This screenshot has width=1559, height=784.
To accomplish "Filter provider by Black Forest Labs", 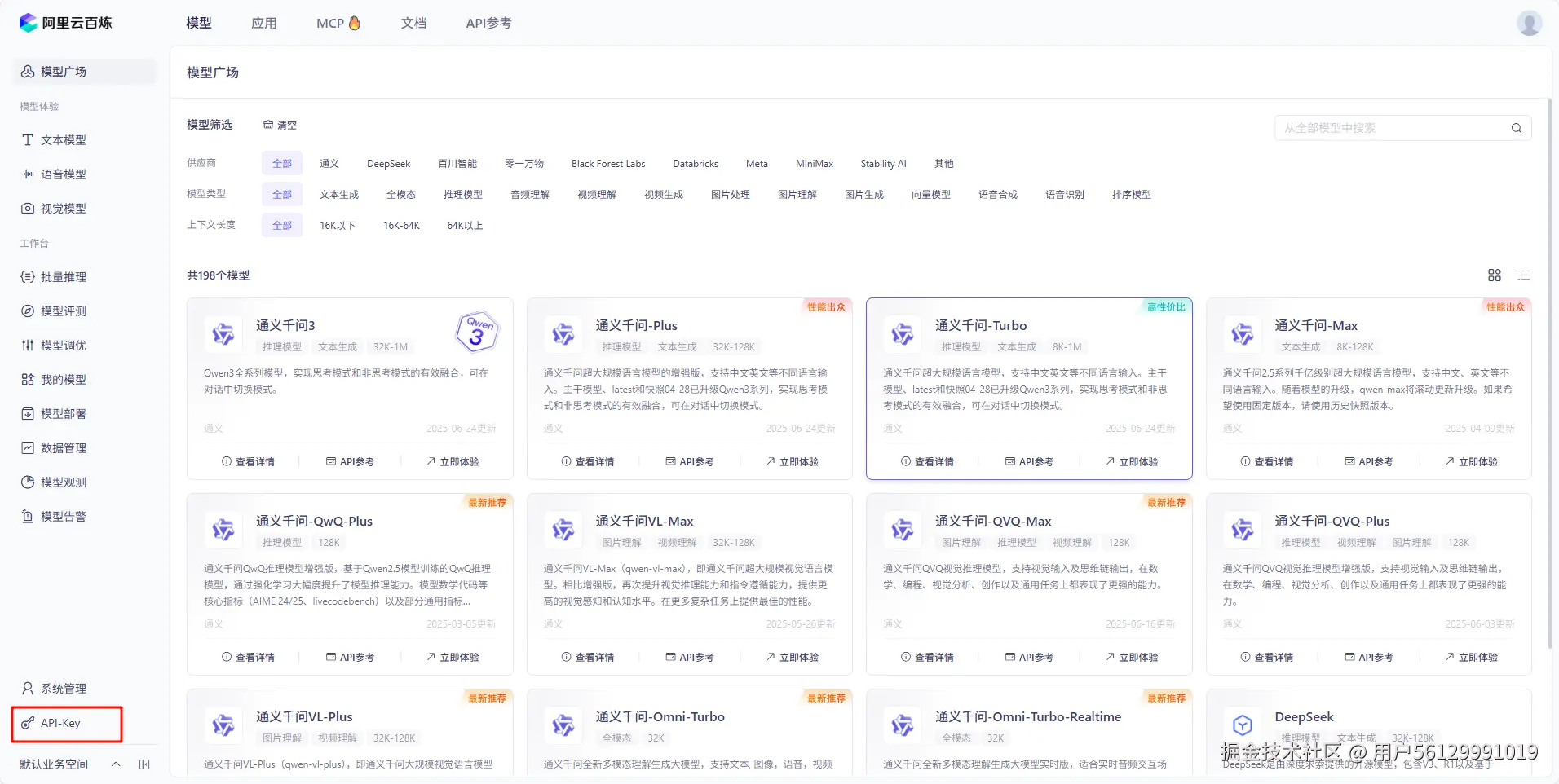I will [x=608, y=164].
